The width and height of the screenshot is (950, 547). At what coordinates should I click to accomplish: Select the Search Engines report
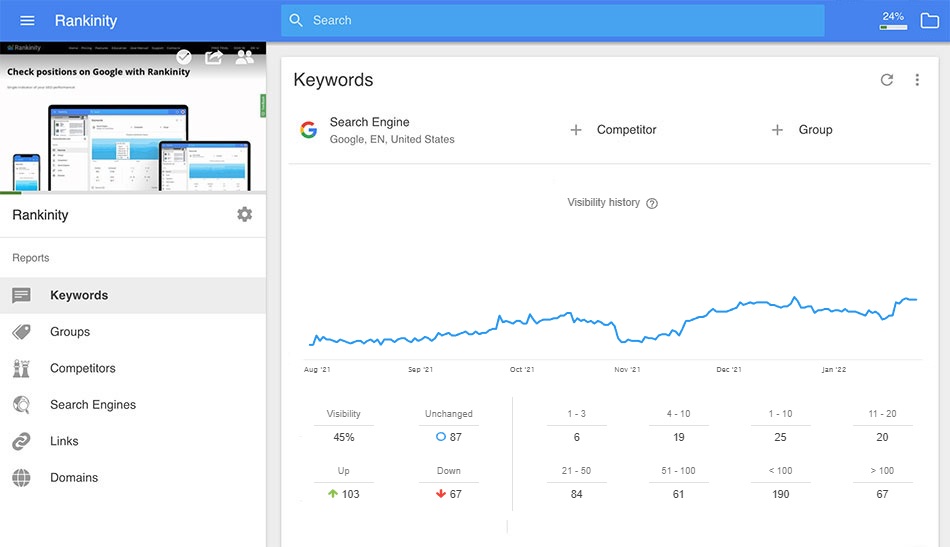[x=133, y=405]
